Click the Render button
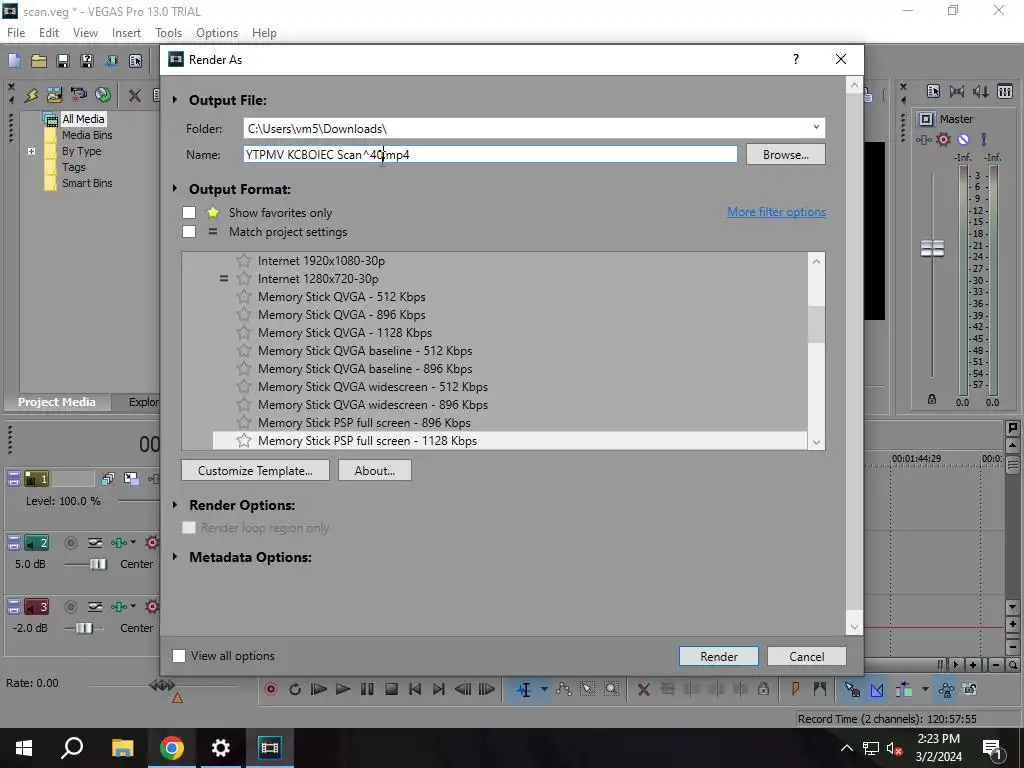This screenshot has width=1024, height=768. coord(719,656)
